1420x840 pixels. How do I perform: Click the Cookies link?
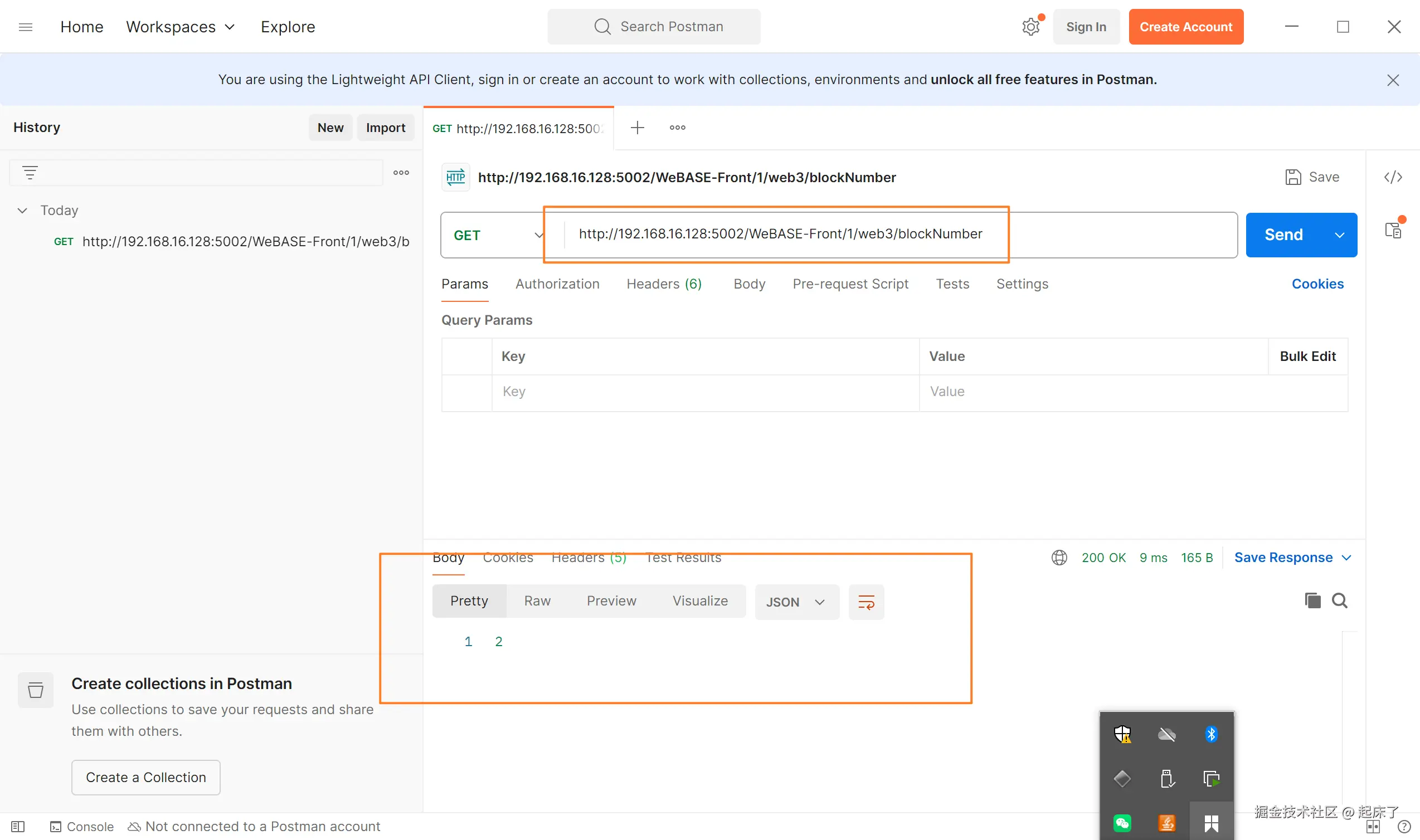tap(1317, 284)
